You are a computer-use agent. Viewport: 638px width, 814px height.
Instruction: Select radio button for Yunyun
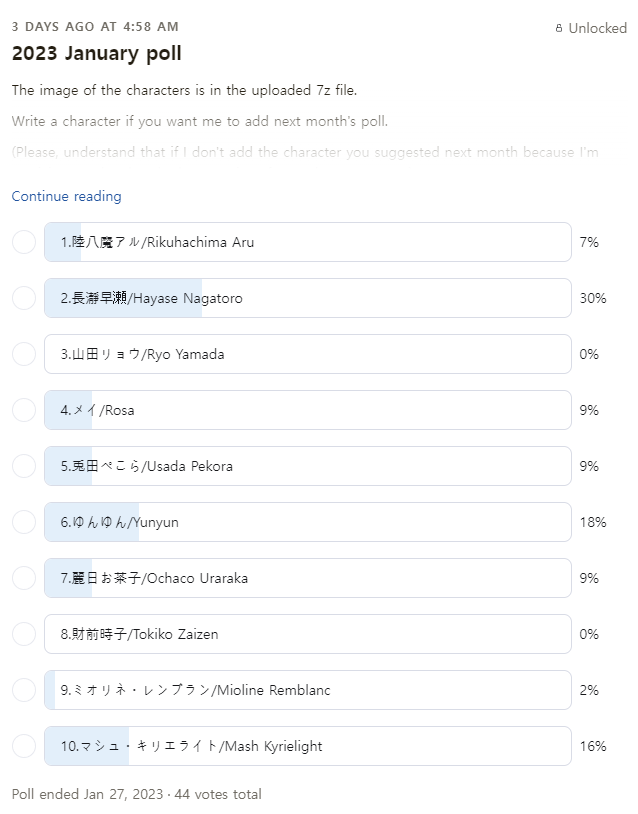[24, 522]
